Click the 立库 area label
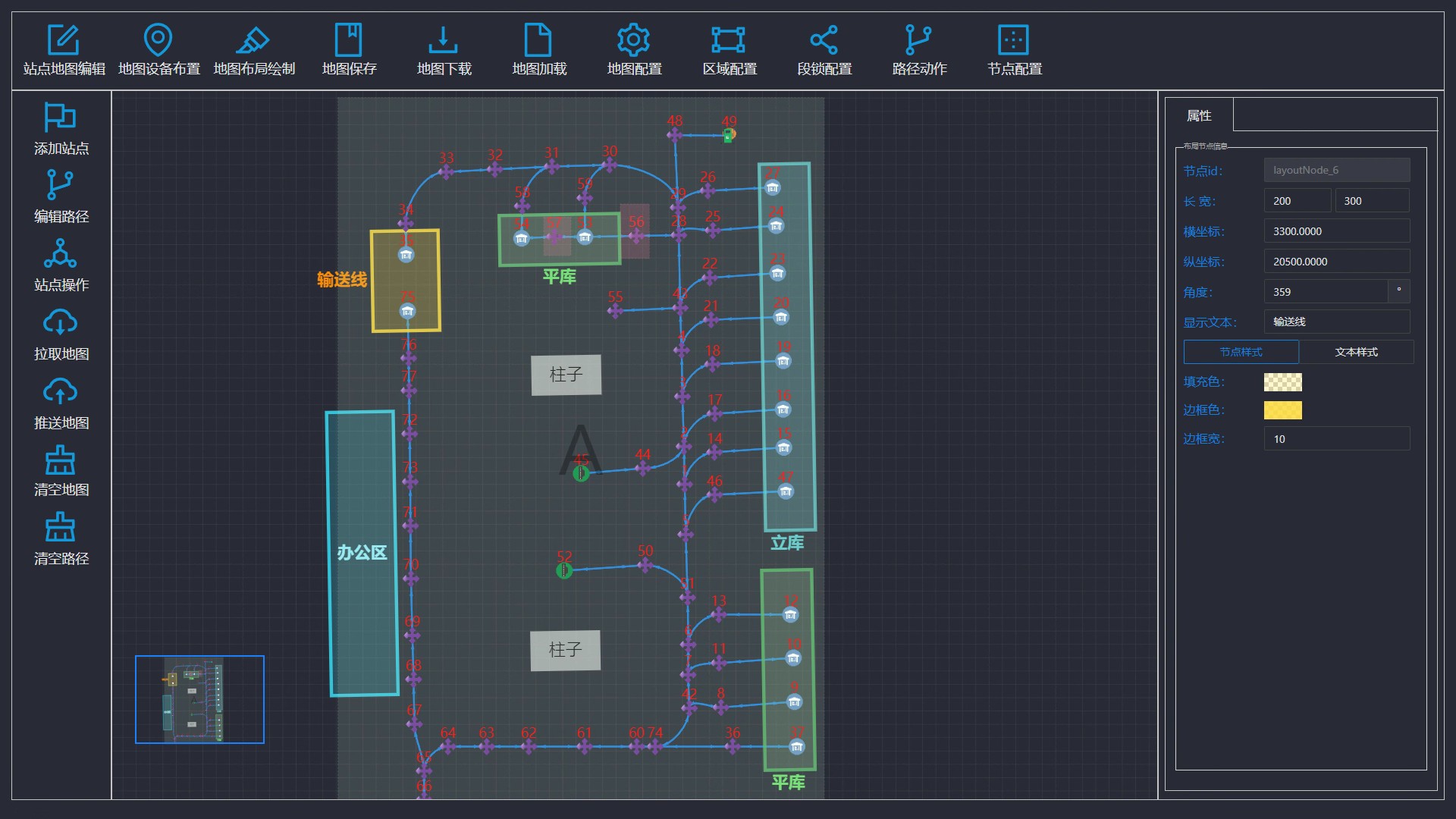The image size is (1456, 819). pyautogui.click(x=787, y=543)
